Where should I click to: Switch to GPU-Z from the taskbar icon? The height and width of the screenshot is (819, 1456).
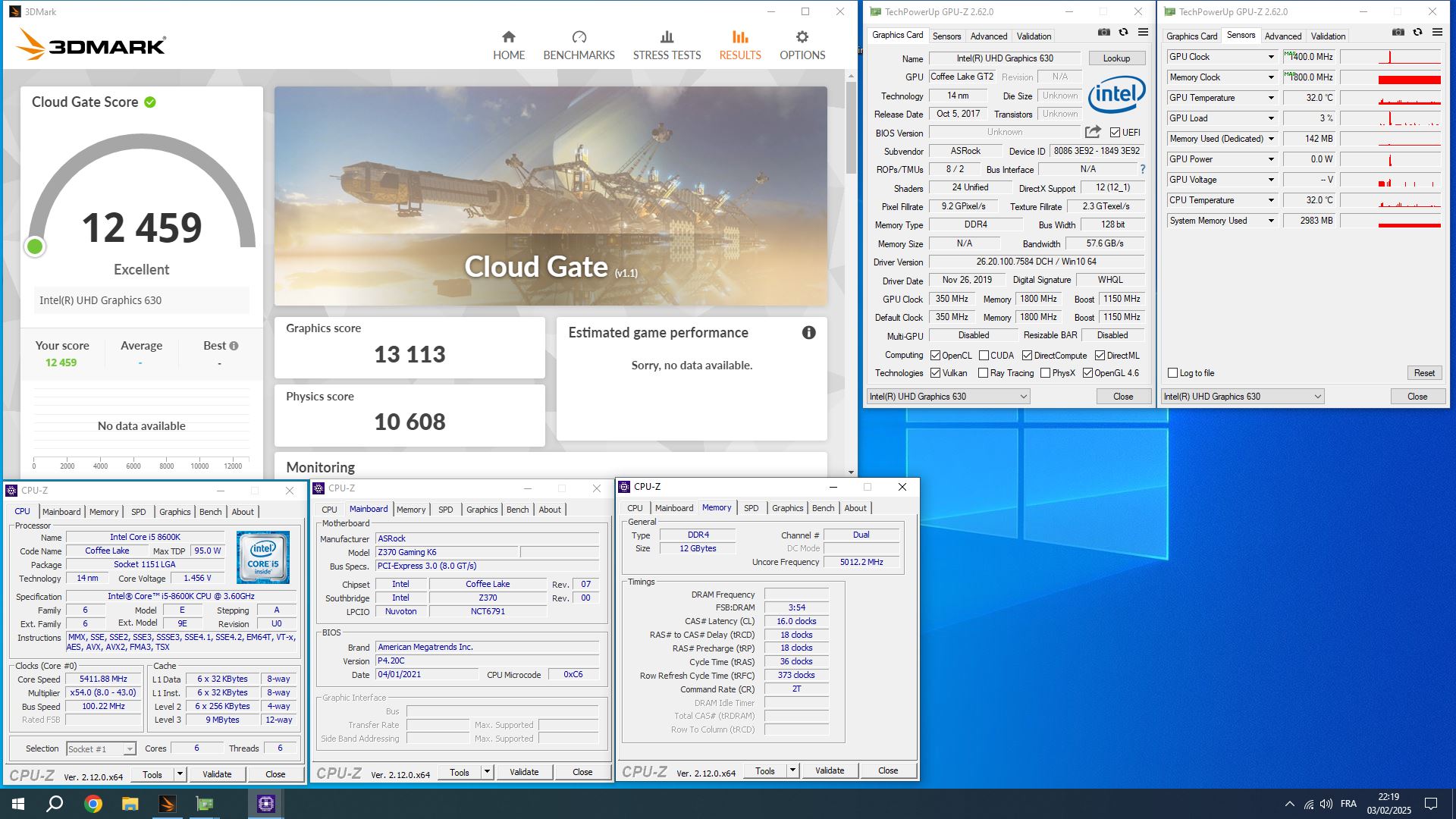[205, 804]
